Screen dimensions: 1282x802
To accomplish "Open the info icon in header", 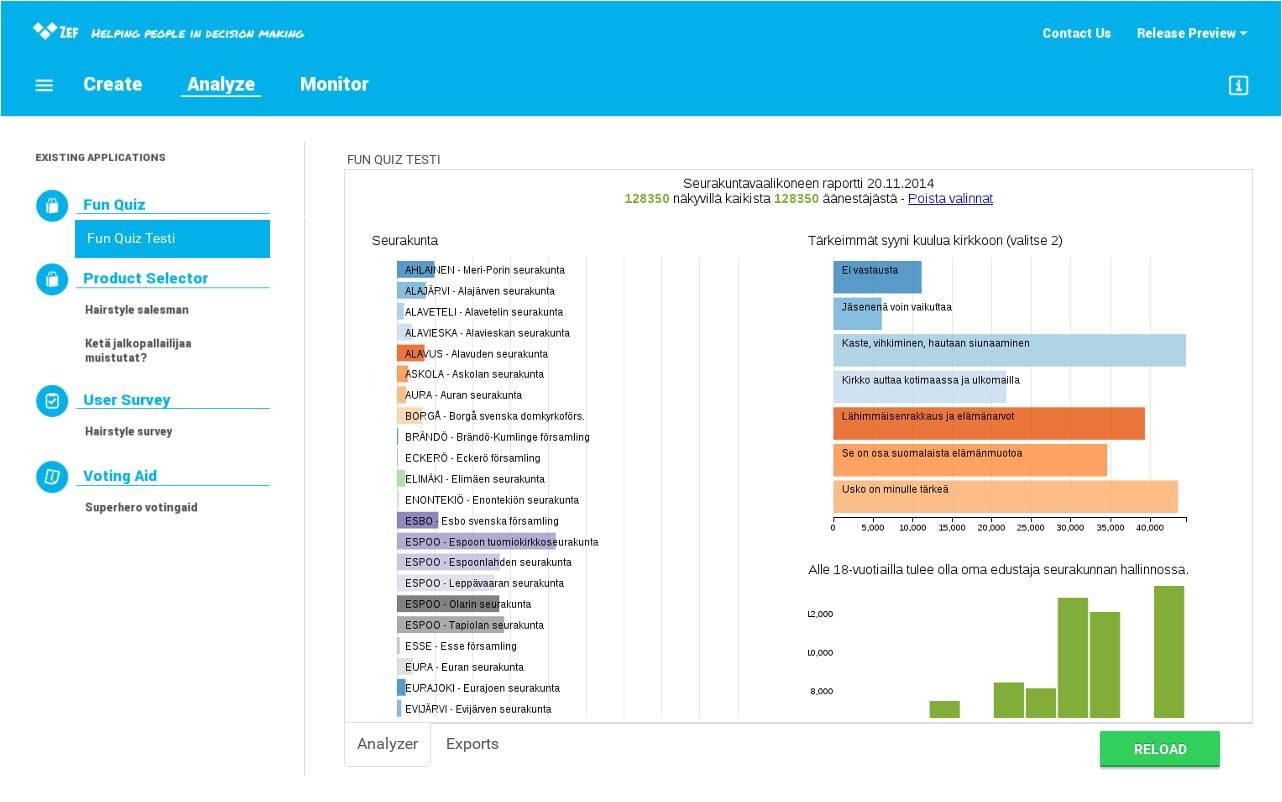I will (1238, 85).
